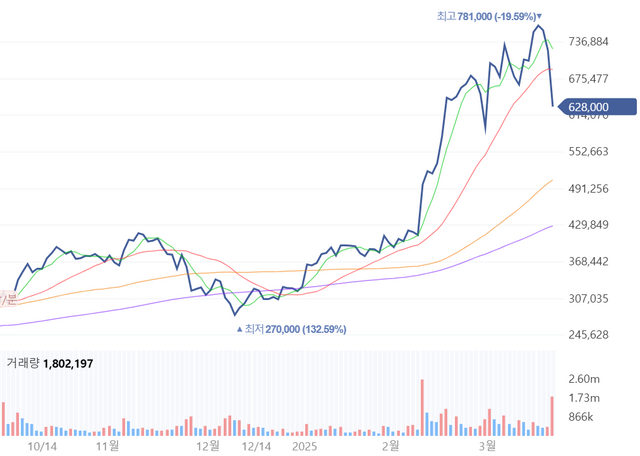The image size is (640, 456).
Task: Click the 거래량 1,802,197 volume label
Action: coord(50,363)
